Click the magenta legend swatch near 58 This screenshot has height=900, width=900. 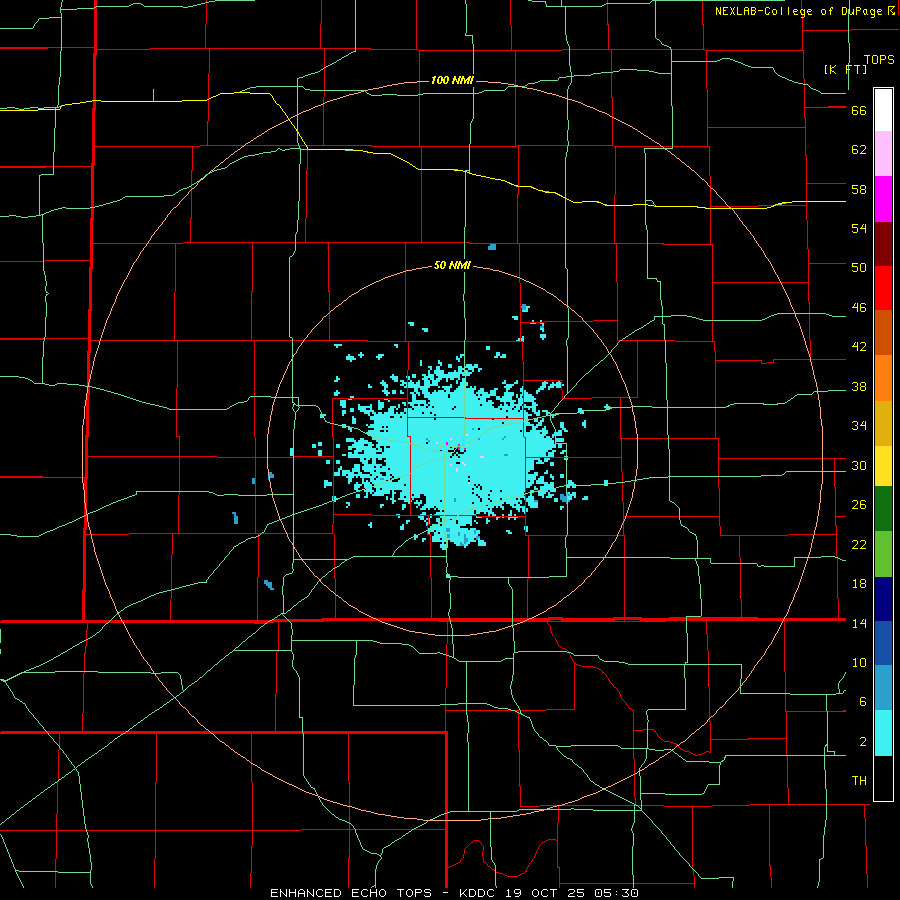(x=883, y=199)
